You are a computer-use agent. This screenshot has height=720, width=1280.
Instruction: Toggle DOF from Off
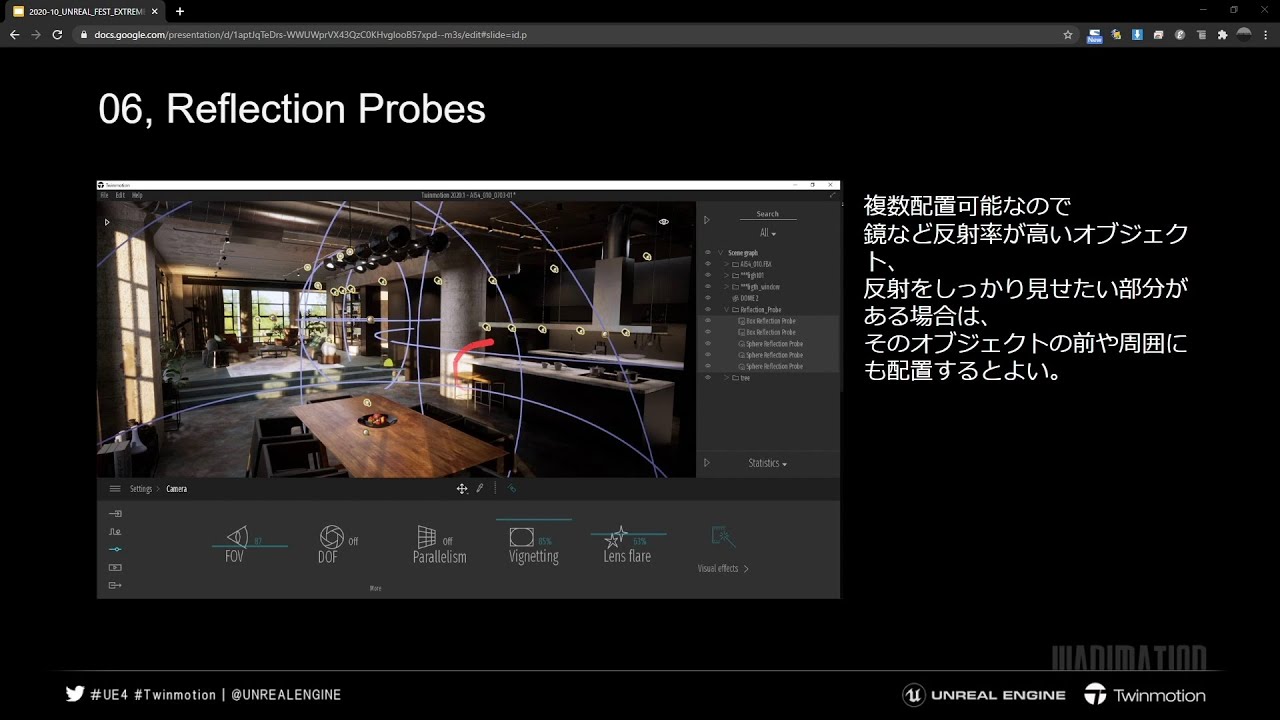tap(353, 541)
